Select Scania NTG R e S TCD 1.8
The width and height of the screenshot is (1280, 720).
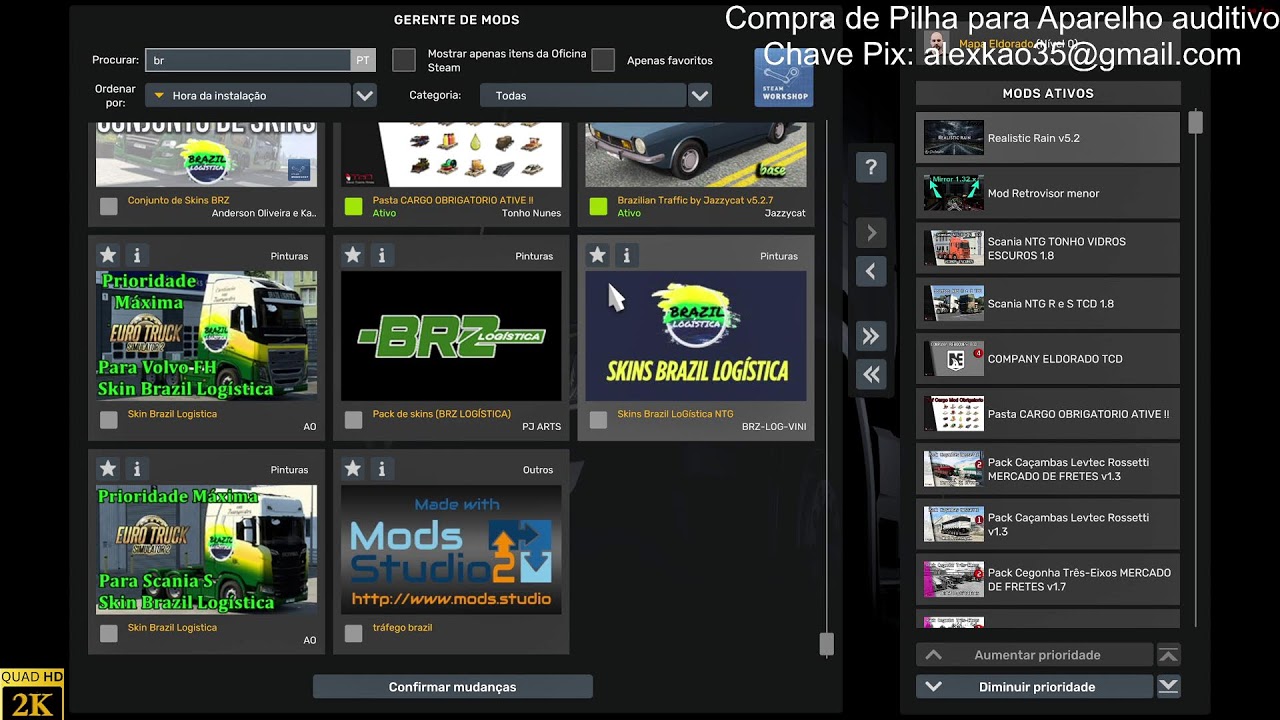pyautogui.click(x=1048, y=303)
